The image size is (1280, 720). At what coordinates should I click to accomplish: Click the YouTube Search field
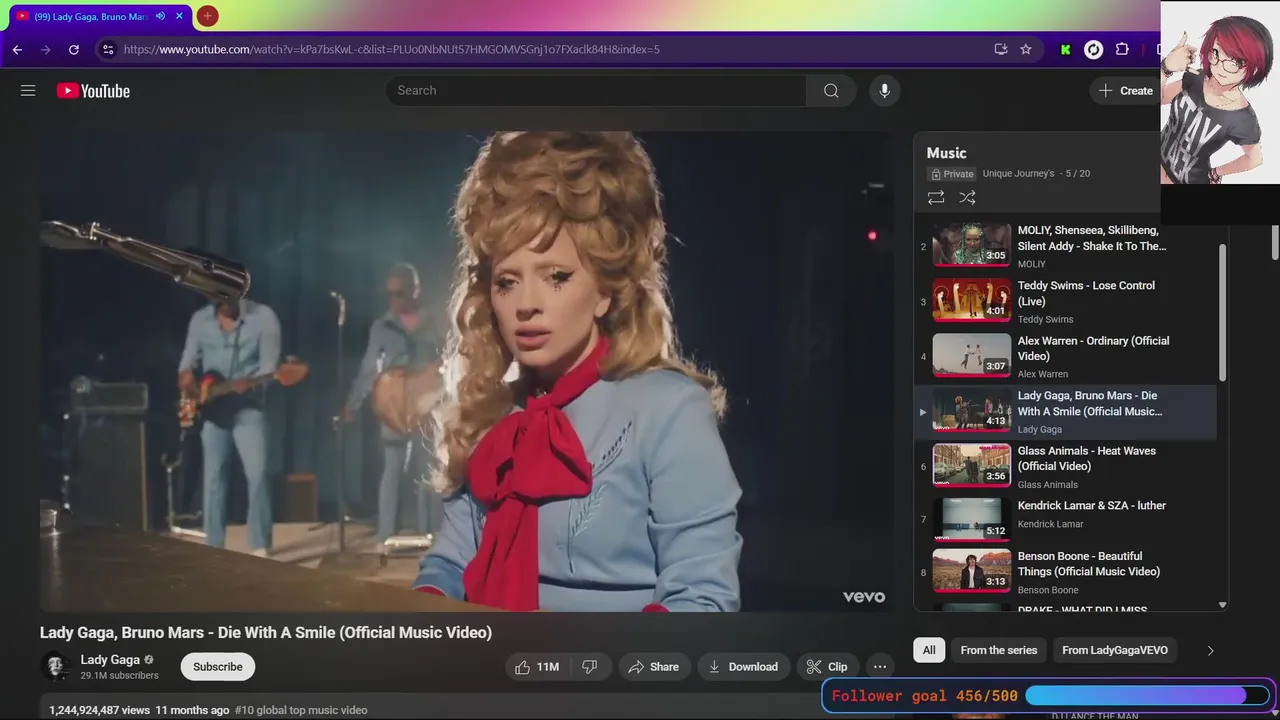click(596, 90)
